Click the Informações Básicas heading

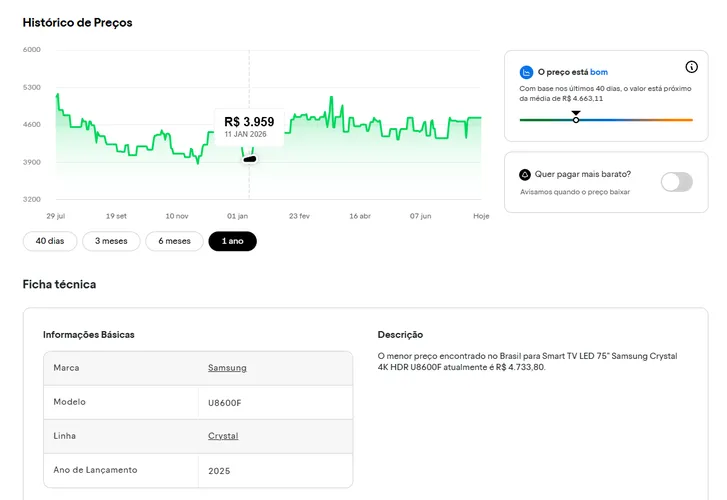click(89, 335)
